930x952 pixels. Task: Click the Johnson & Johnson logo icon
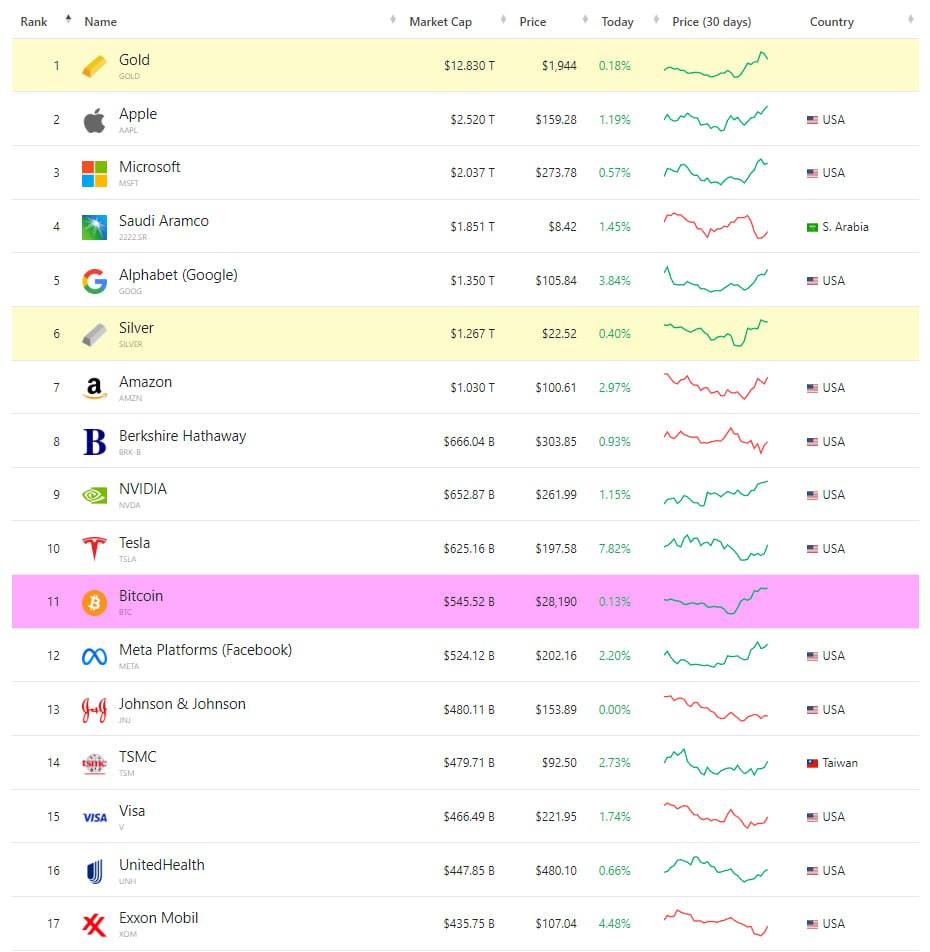(94, 710)
